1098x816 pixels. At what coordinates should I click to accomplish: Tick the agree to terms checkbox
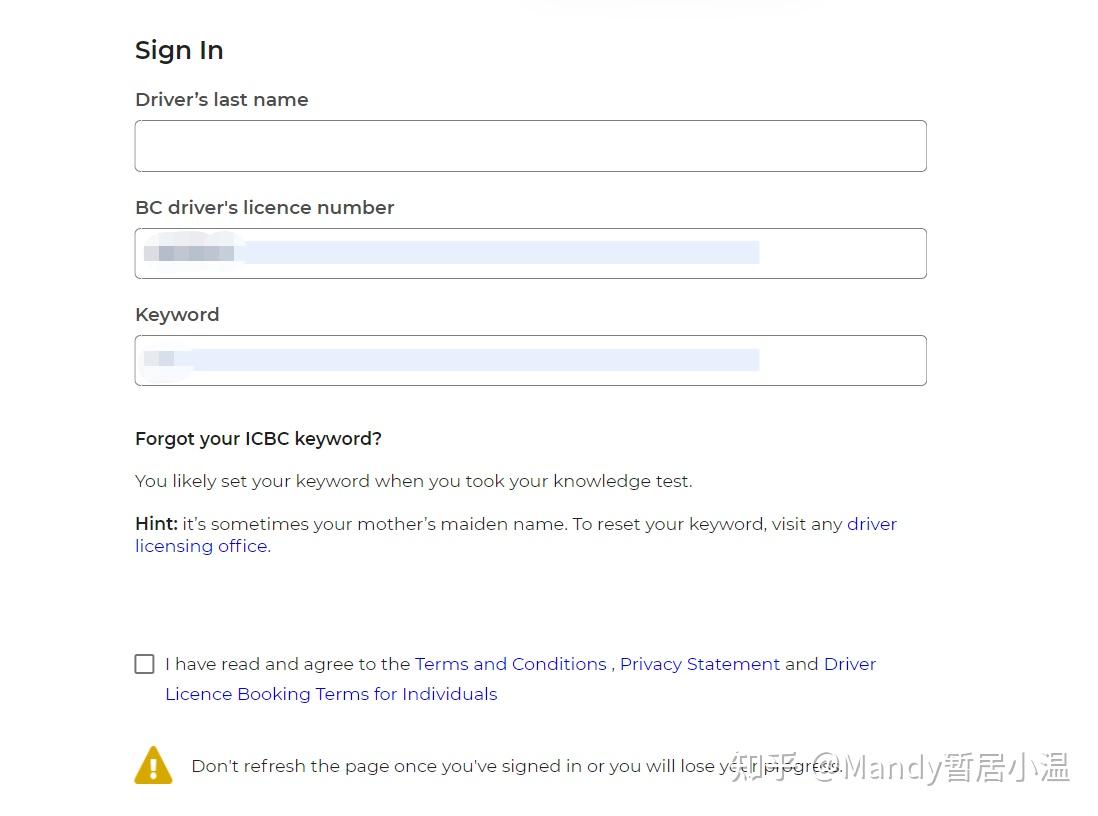click(145, 664)
